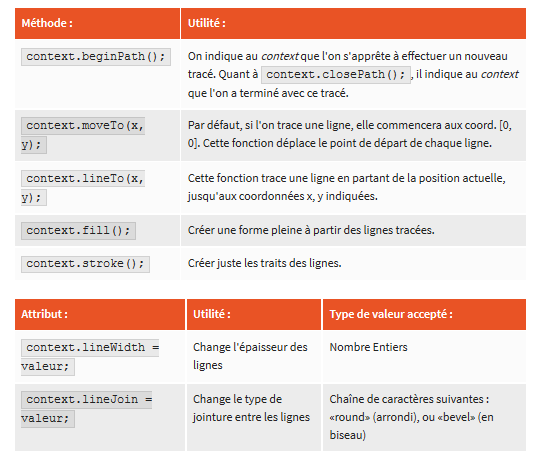Click the context.fill(); code snippet
Image resolution: width=542 pixels, height=467 pixels.
click(78, 231)
